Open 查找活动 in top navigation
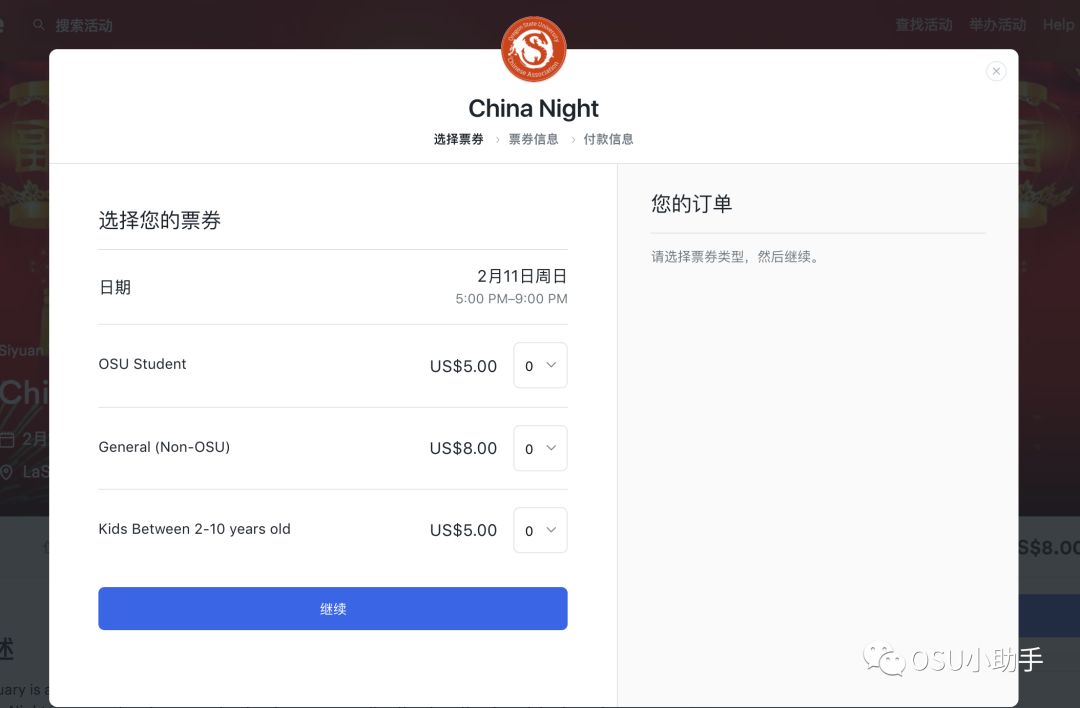1080x708 pixels. pos(924,25)
